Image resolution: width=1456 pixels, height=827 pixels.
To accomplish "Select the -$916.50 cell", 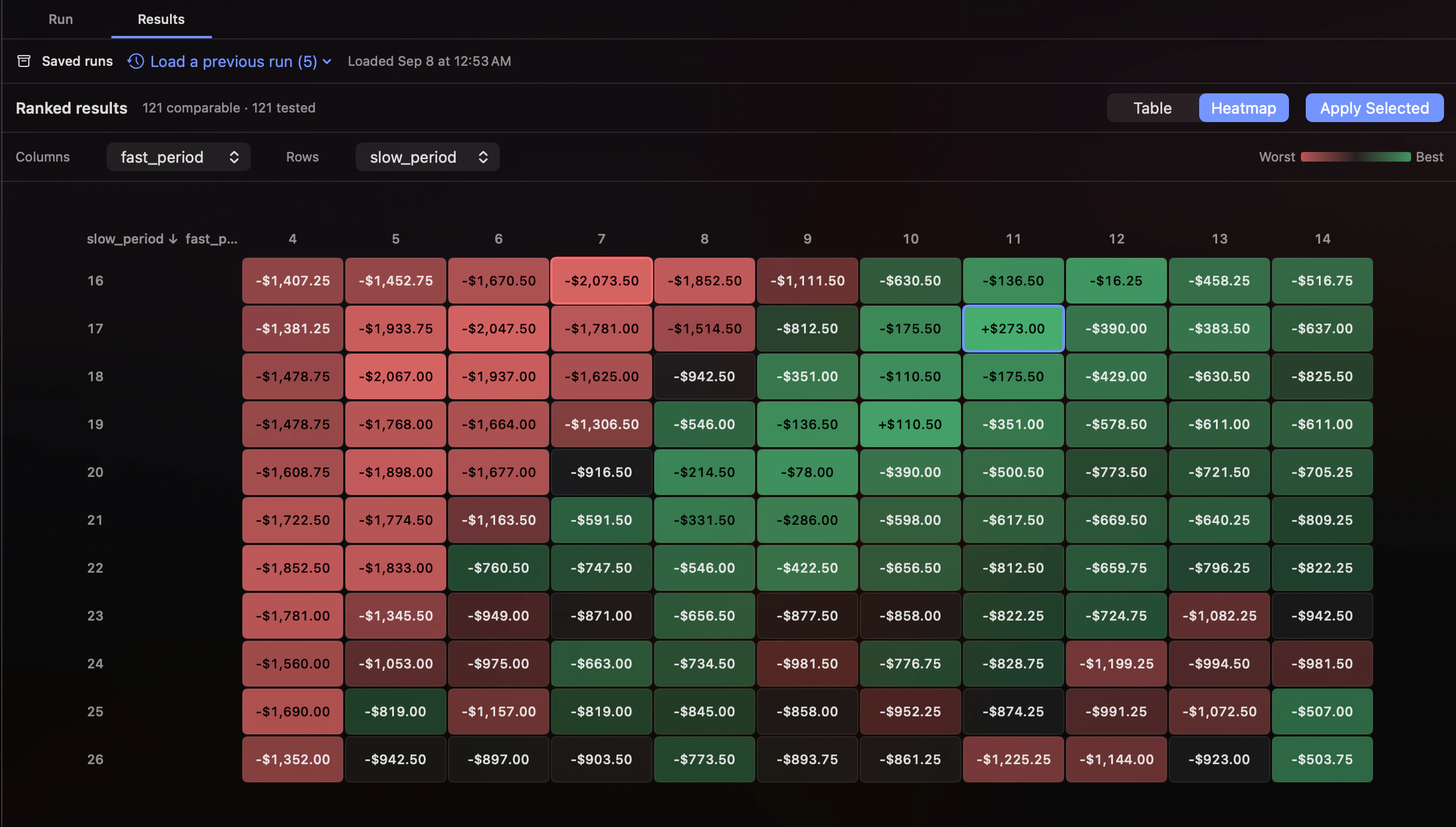I will pos(601,472).
